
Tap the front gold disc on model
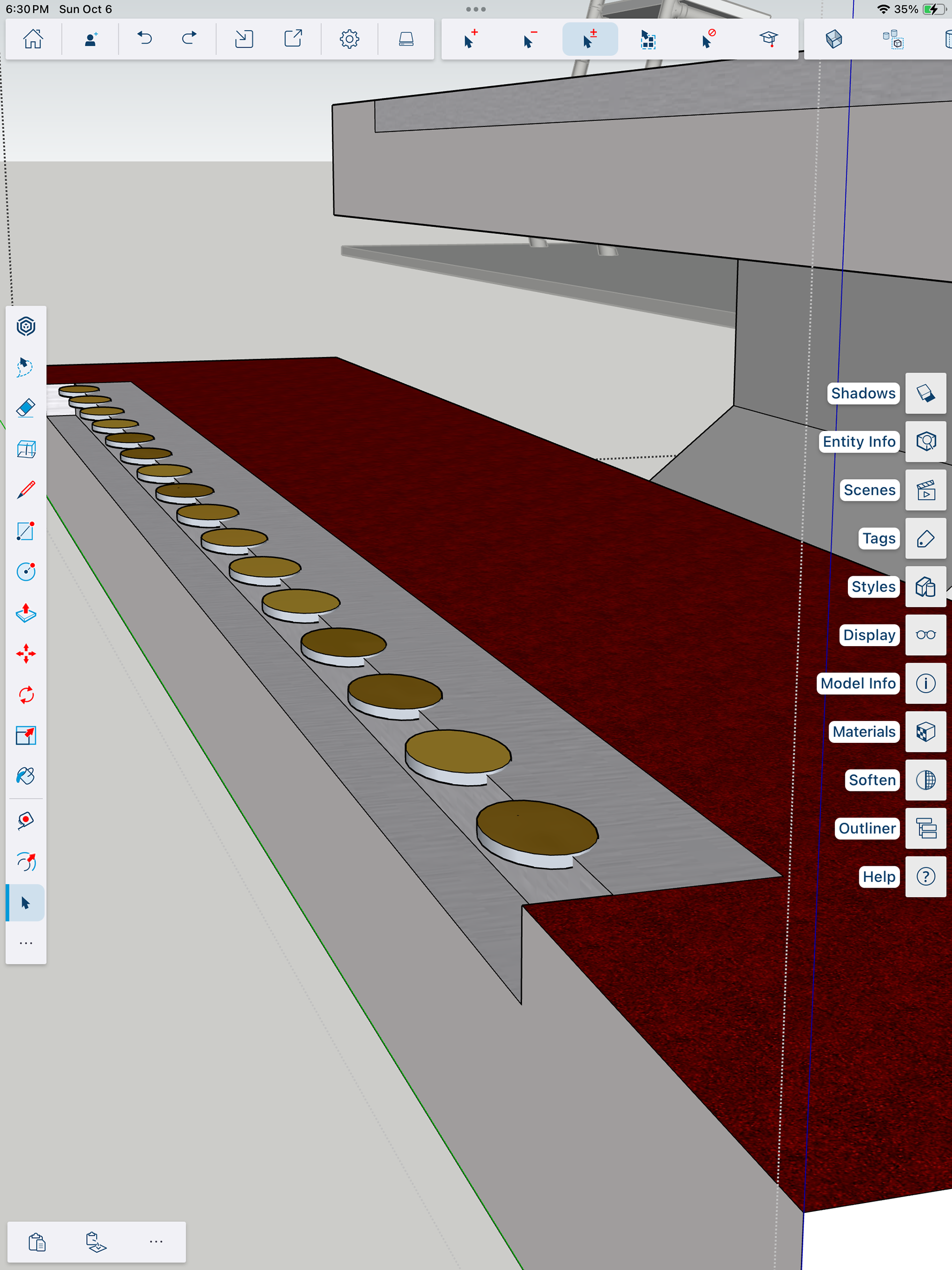(x=537, y=827)
